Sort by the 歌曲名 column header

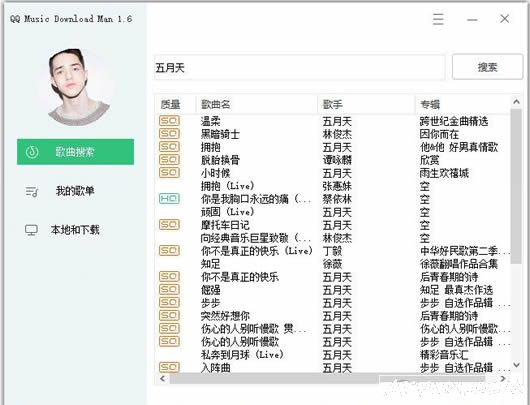click(x=257, y=104)
